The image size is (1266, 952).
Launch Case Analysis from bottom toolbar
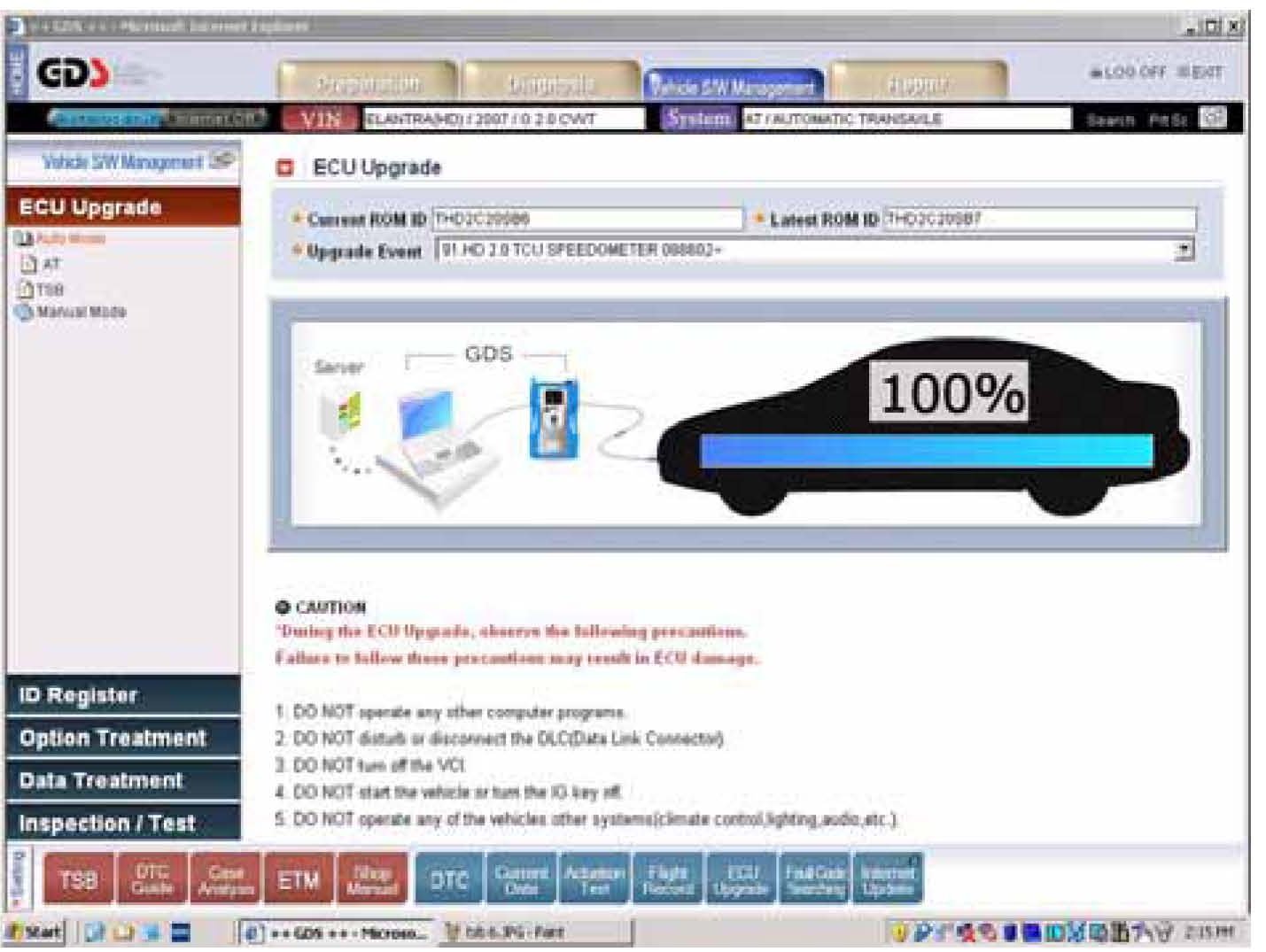click(x=226, y=878)
